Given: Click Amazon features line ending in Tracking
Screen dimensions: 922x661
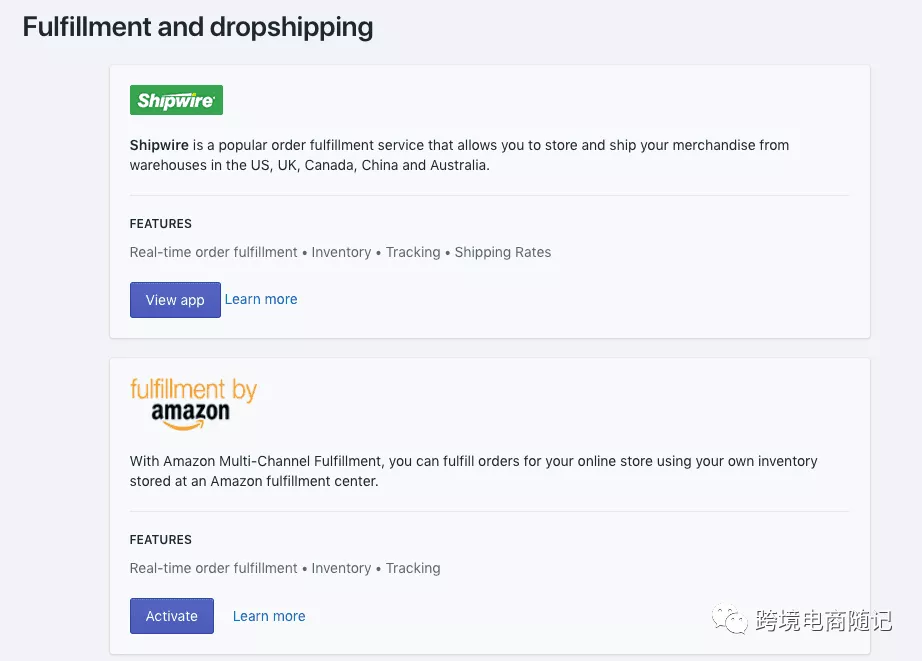Looking at the screenshot, I should [285, 568].
